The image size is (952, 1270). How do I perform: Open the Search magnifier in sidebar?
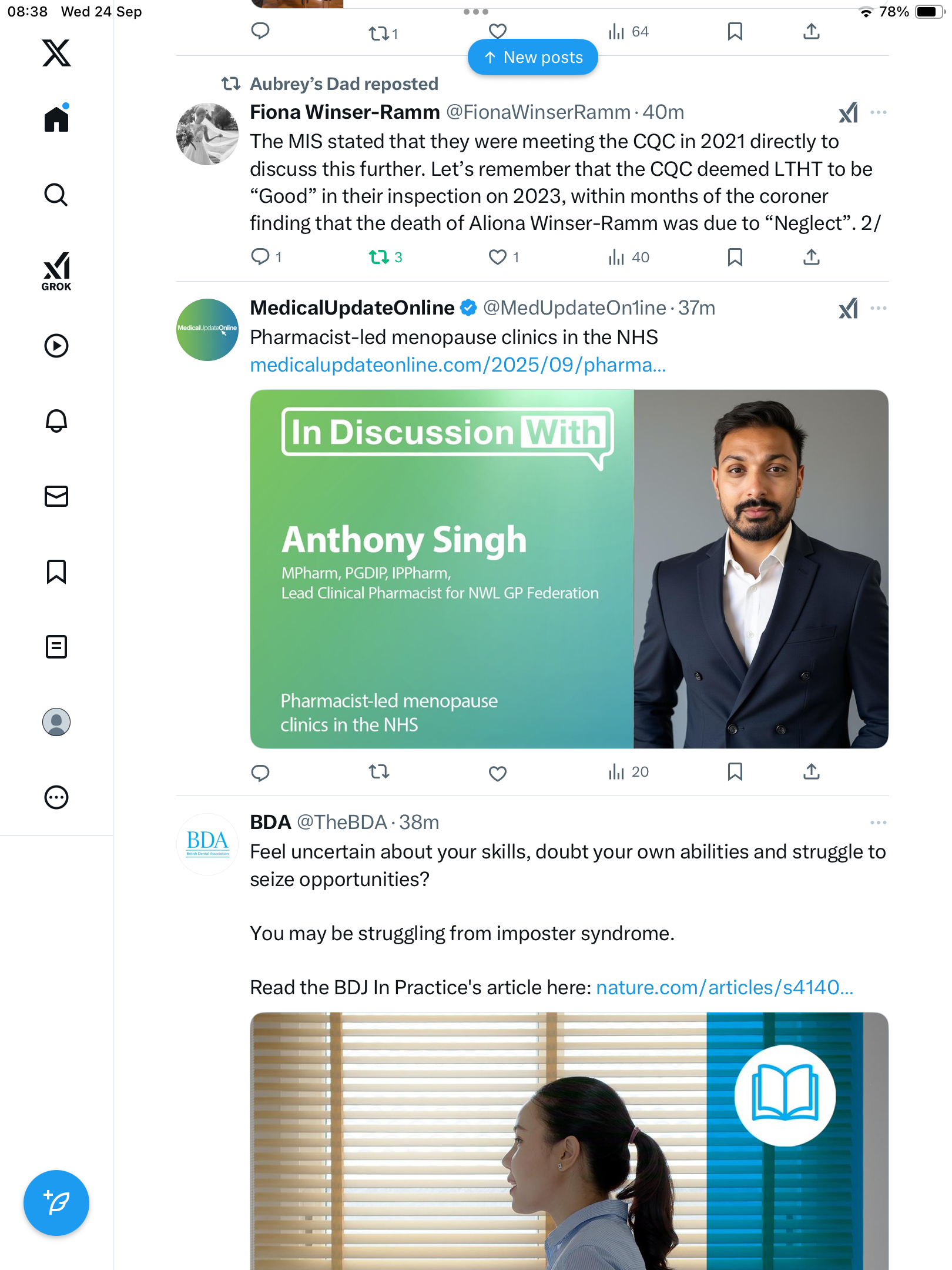pos(56,195)
